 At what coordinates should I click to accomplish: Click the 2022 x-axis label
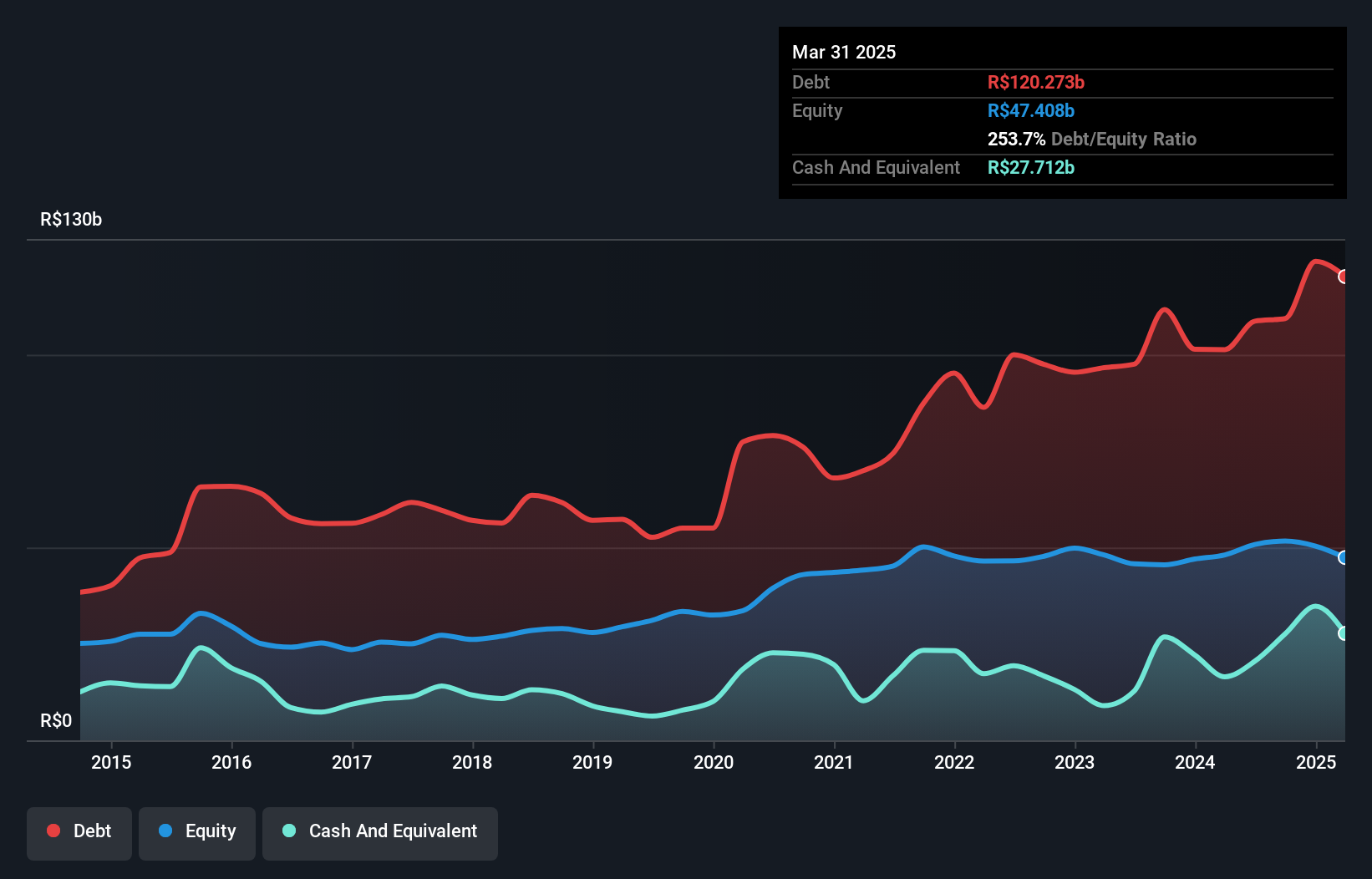pos(954,762)
